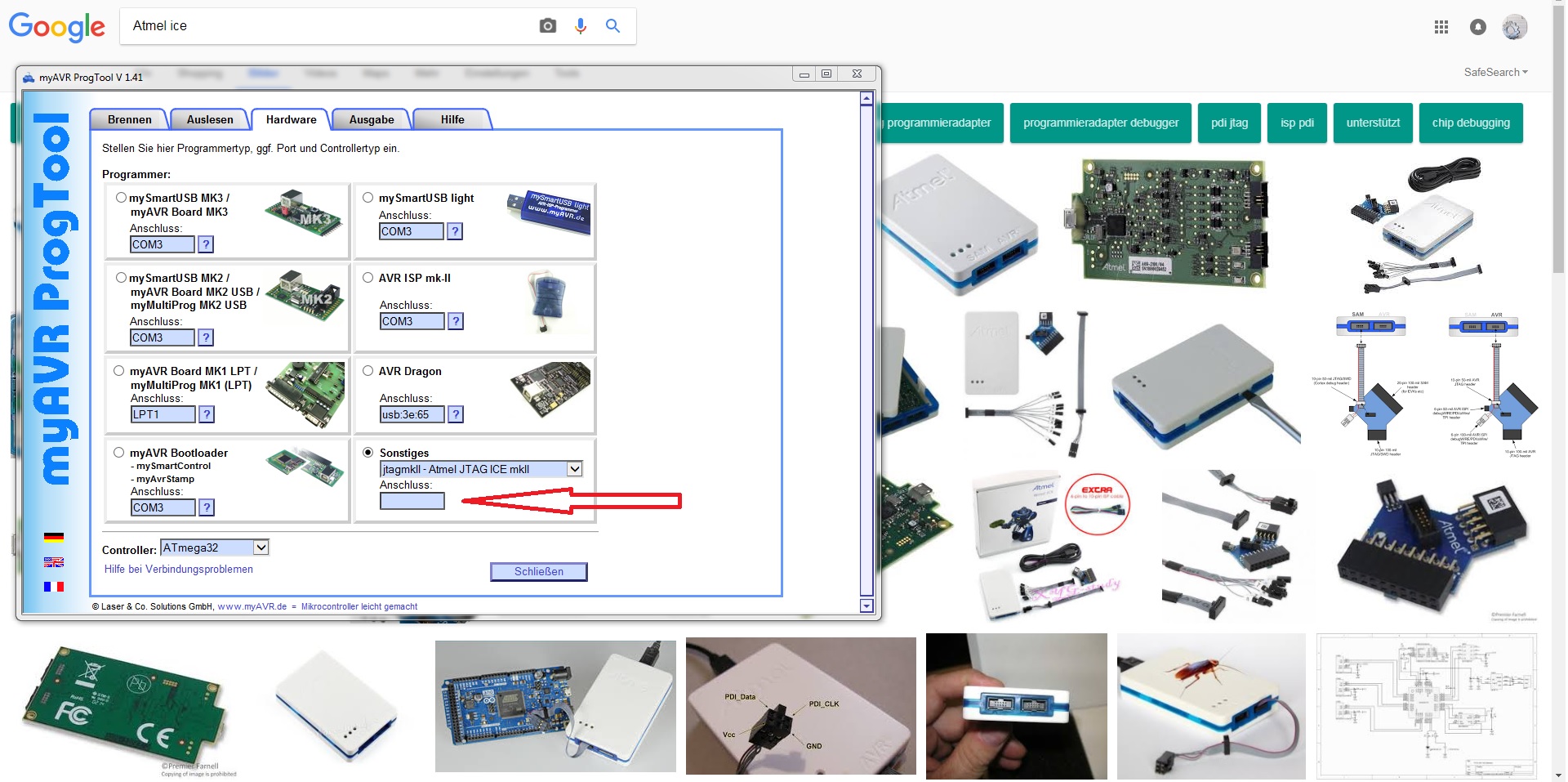Screen dimensions: 1568x782
Task: Click help button beside myAVR Bootloader port
Action: click(x=207, y=507)
